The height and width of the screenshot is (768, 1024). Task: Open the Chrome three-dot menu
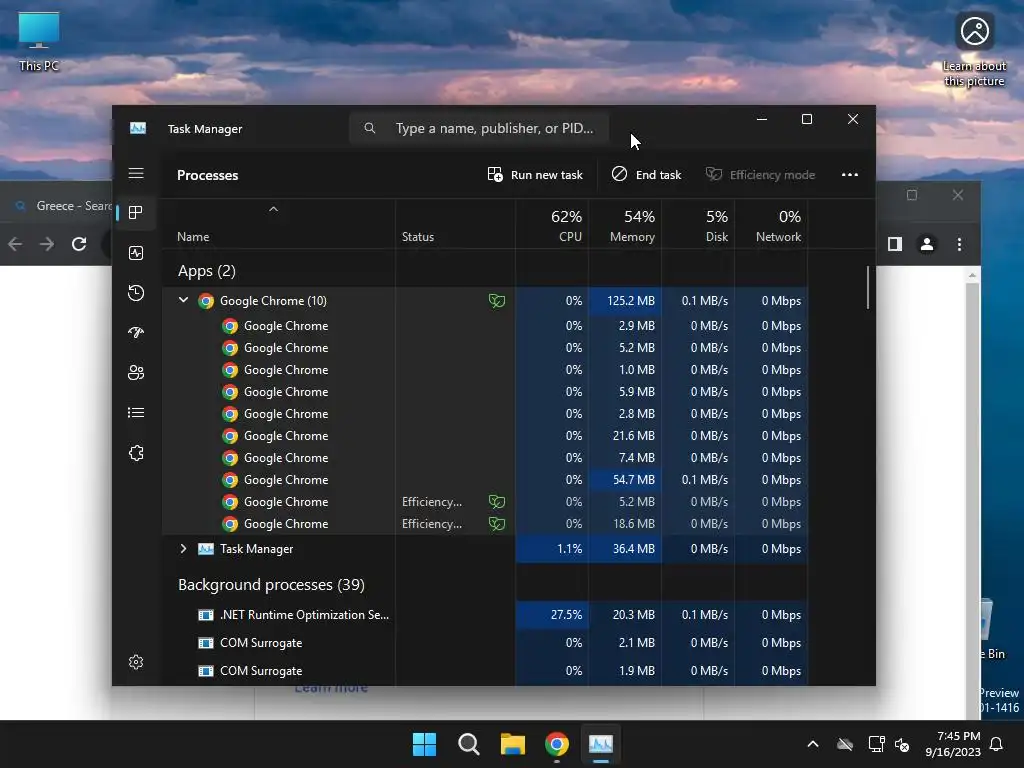[x=959, y=244]
